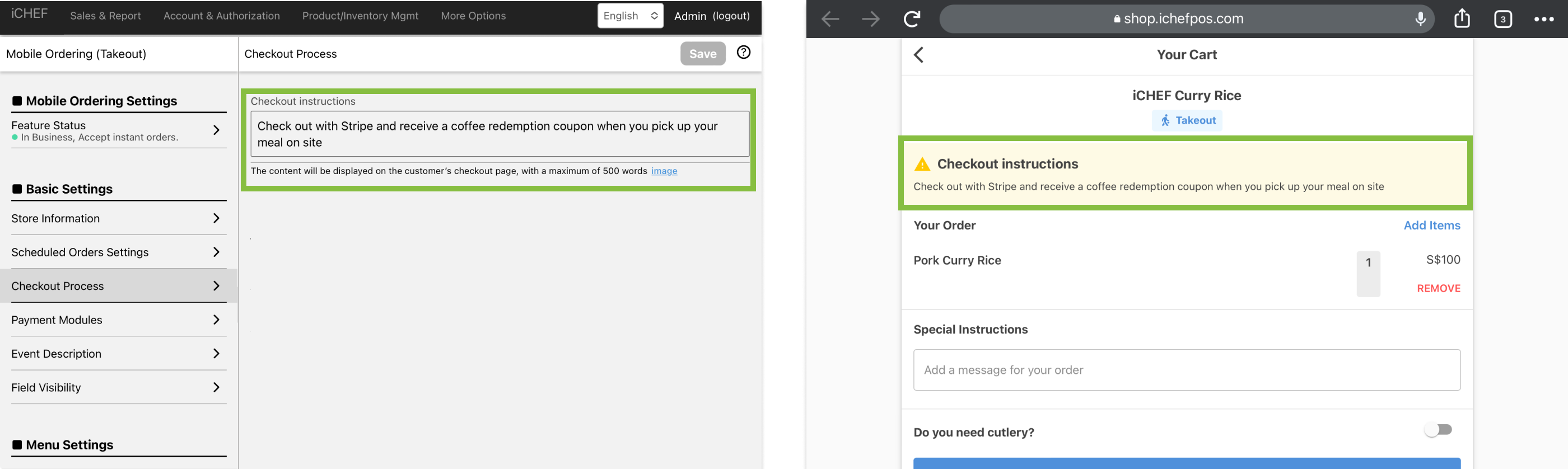Click the Save button
Viewport: 1568px width, 469px height.
(702, 54)
